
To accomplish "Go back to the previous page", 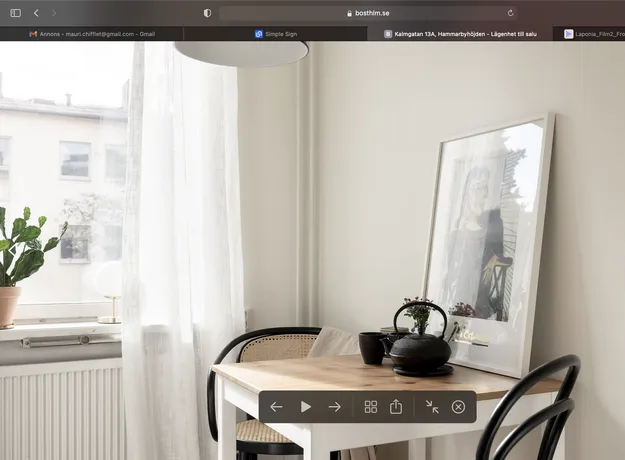I will (36, 13).
